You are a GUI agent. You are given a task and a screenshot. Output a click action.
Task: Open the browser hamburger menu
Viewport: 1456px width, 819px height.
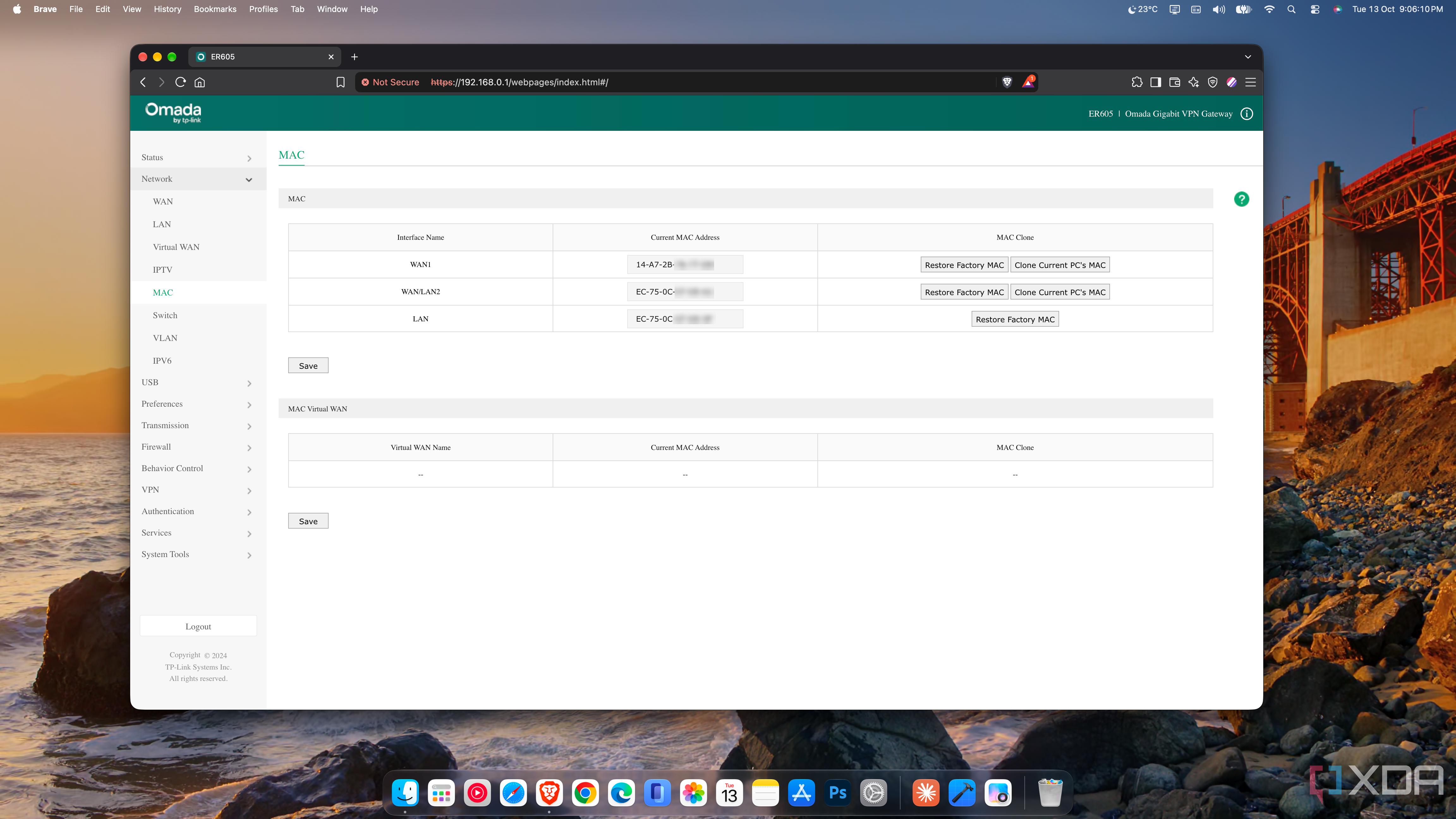[x=1251, y=82]
